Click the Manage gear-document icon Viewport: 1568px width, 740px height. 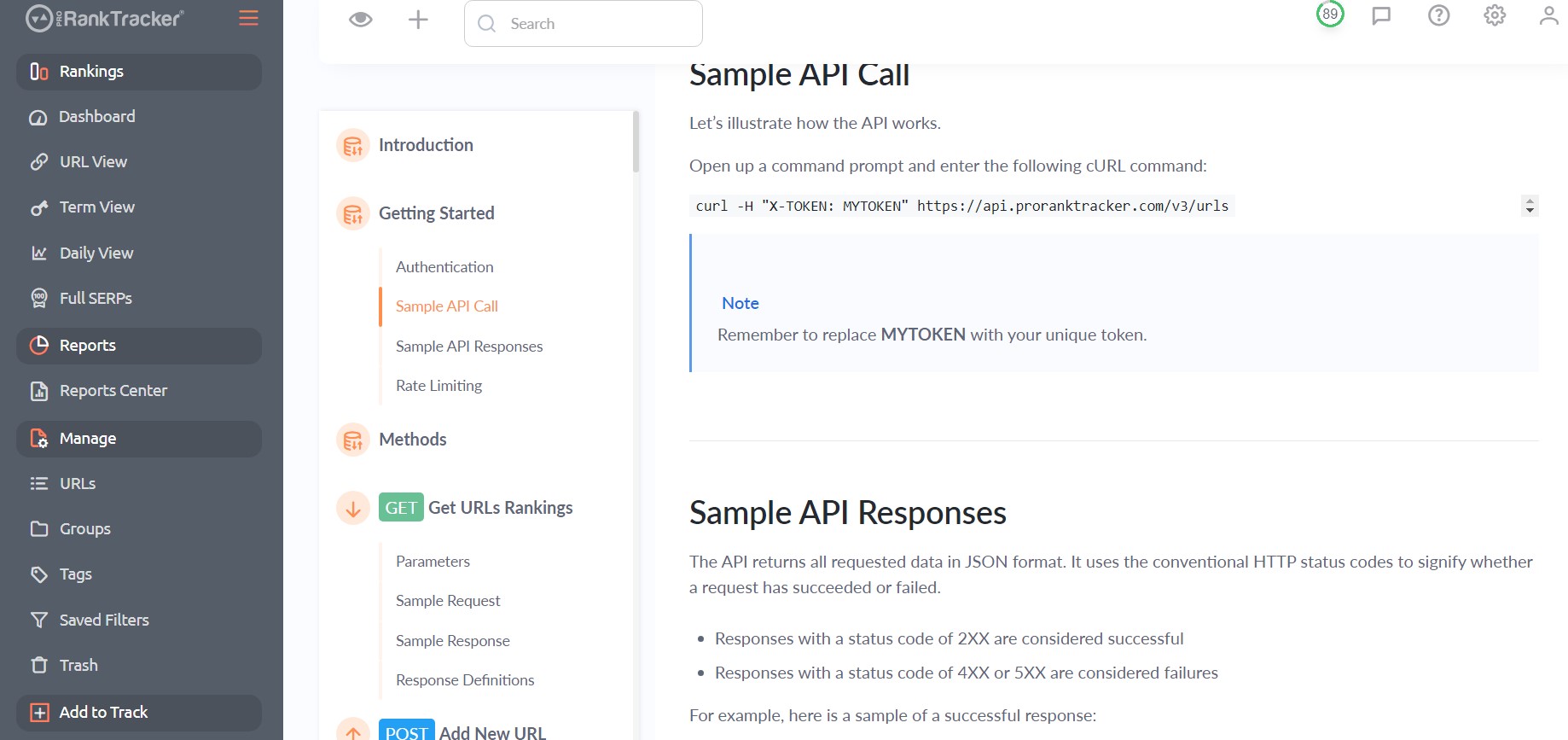(39, 439)
